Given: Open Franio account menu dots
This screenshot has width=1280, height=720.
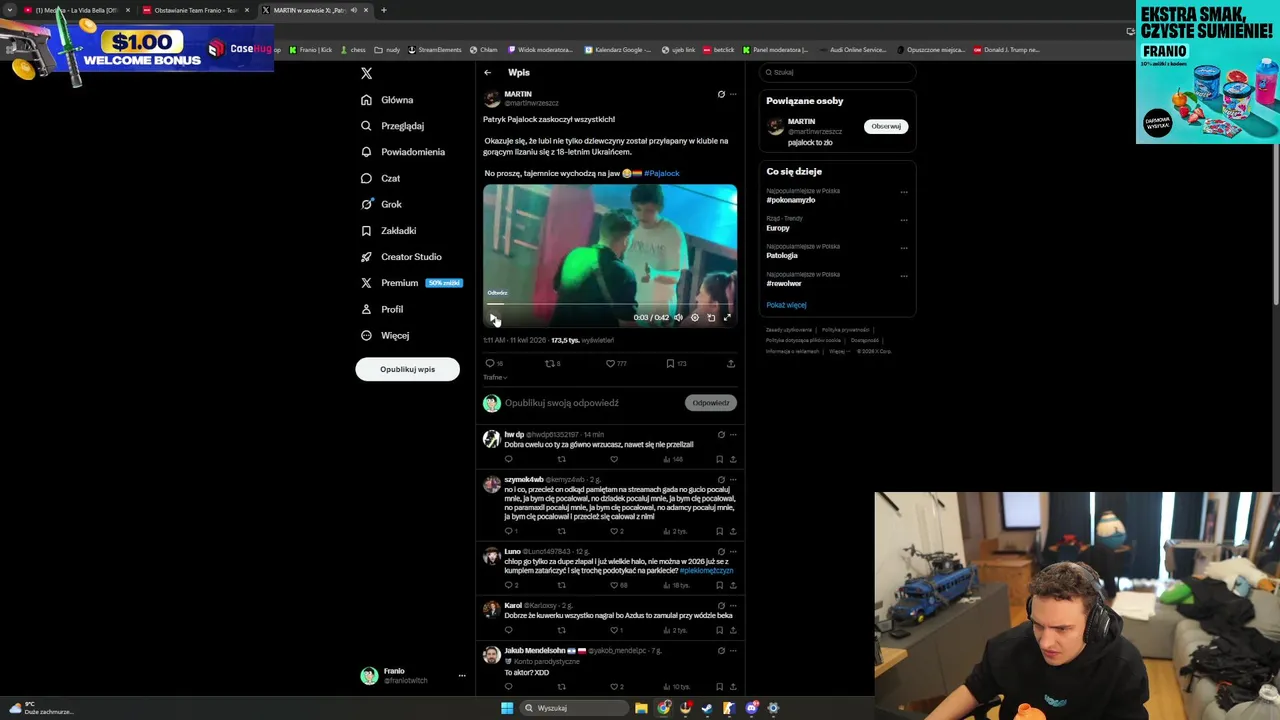Looking at the screenshot, I should coord(462,676).
